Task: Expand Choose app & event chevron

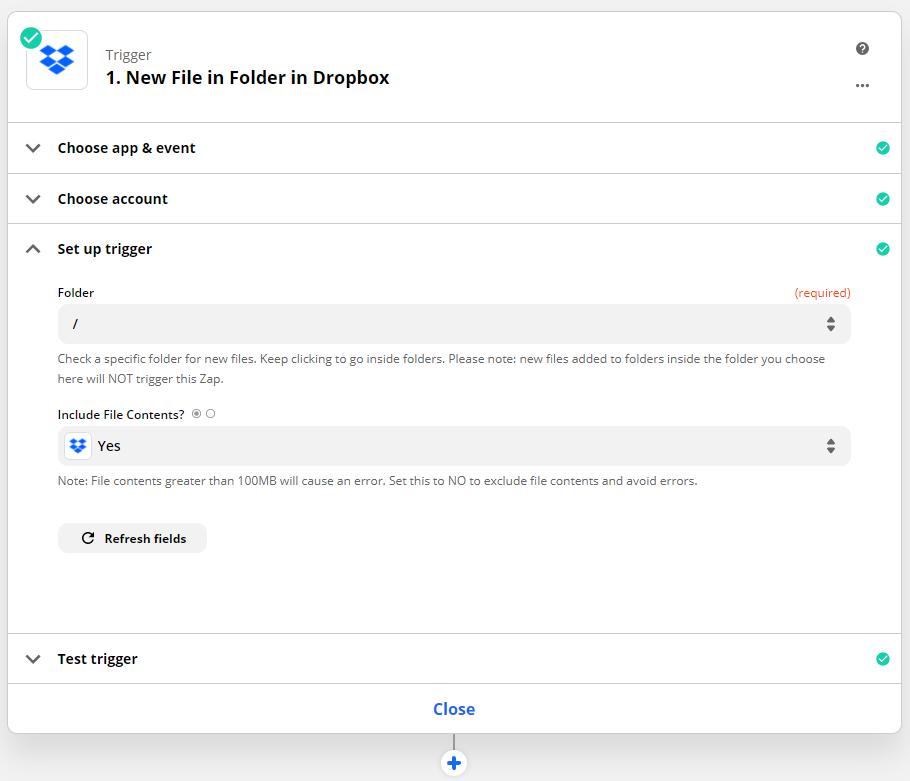Action: click(x=34, y=148)
